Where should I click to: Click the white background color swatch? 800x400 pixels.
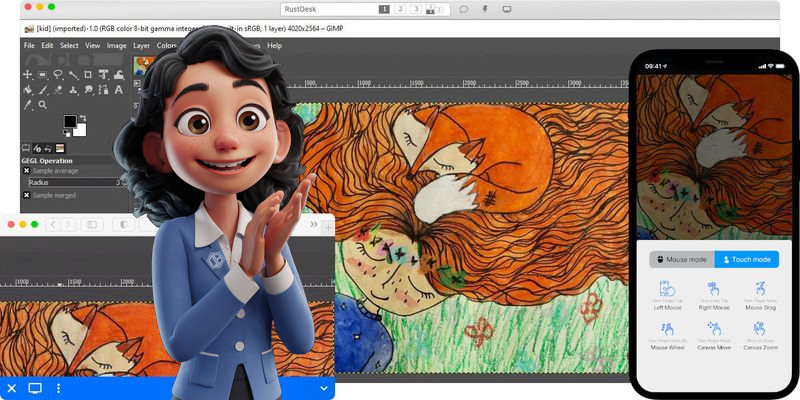81,131
